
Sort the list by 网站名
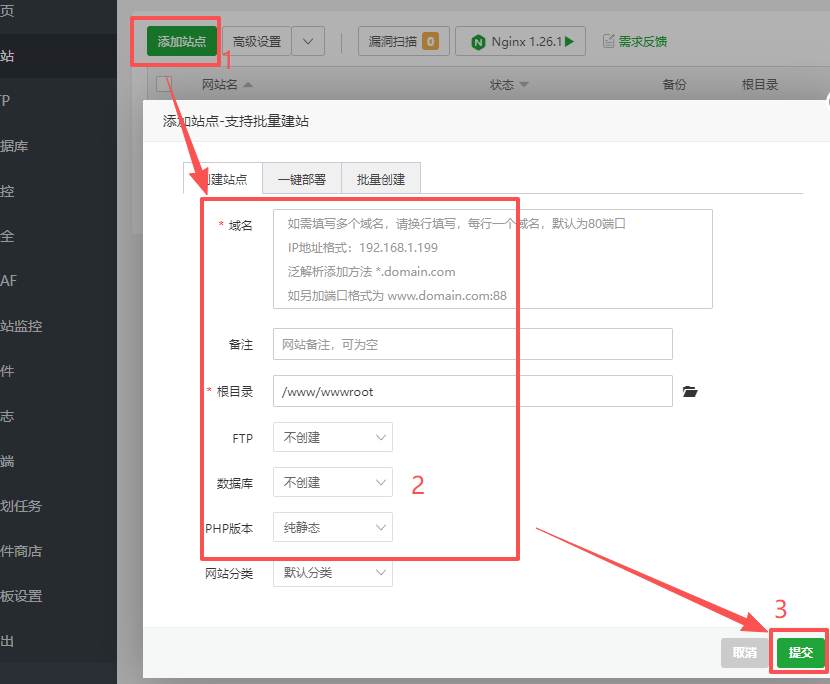[227, 85]
